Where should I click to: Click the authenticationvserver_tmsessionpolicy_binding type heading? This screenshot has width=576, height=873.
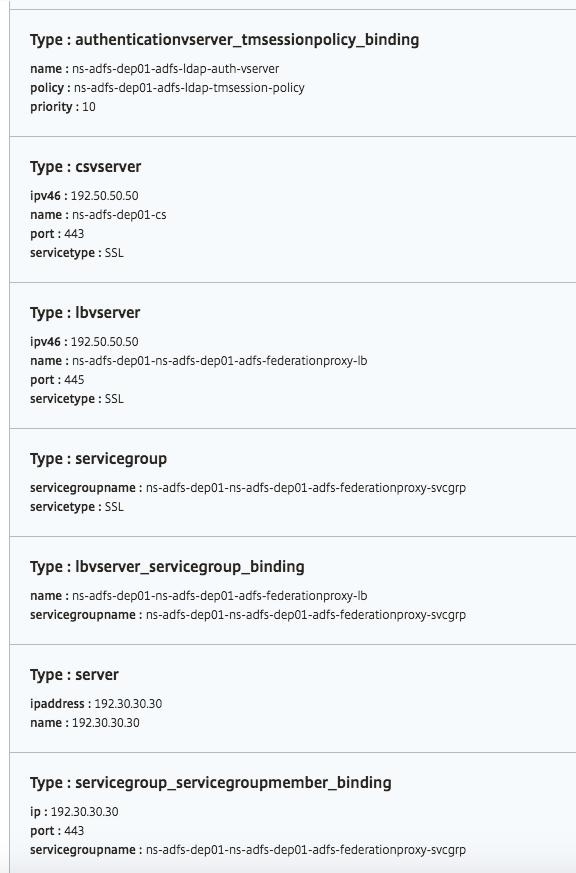tap(224, 40)
